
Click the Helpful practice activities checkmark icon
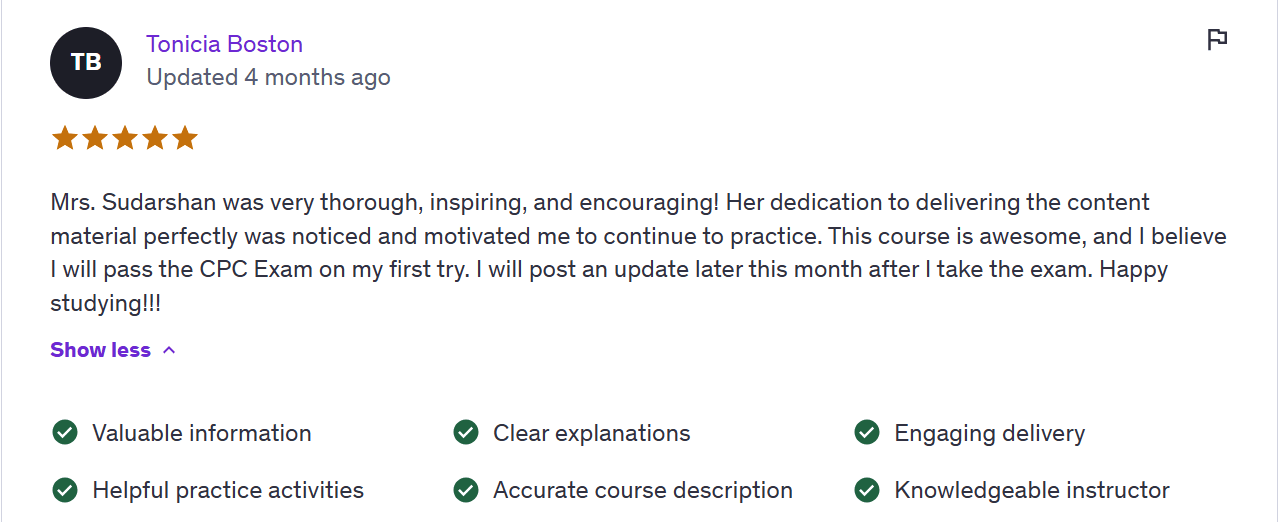[x=65, y=490]
